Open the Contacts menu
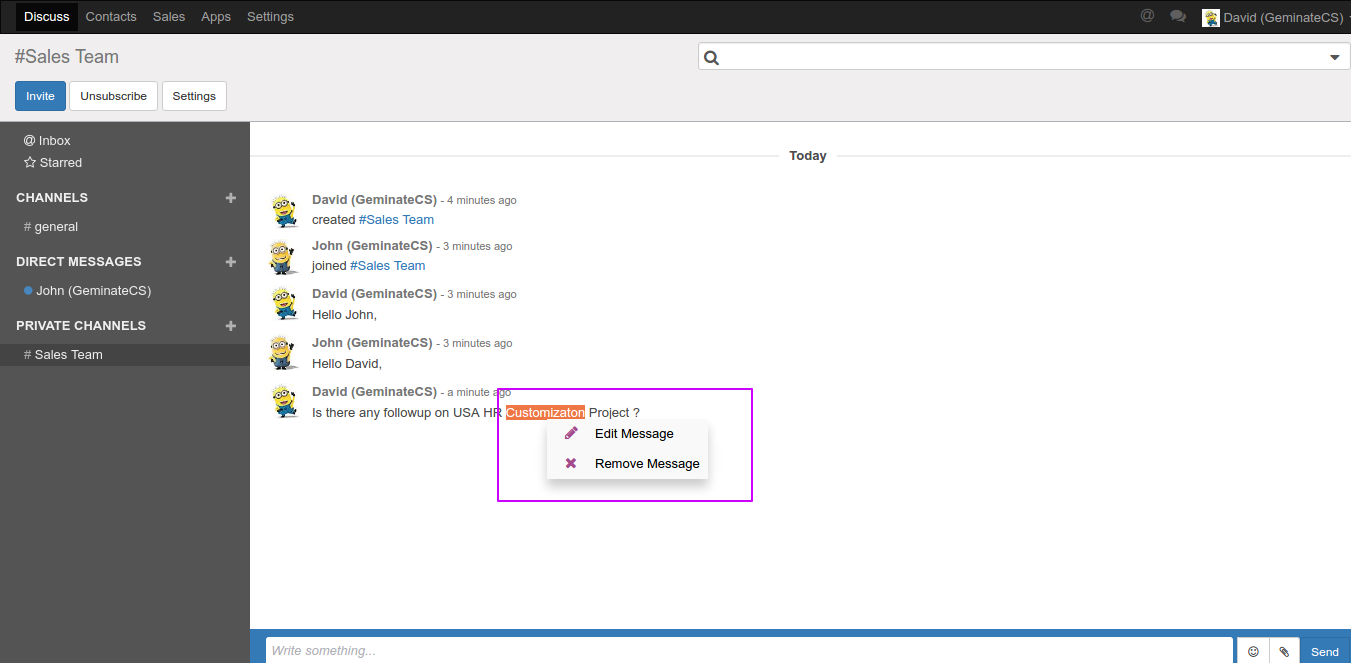The width and height of the screenshot is (1351, 663). click(111, 17)
